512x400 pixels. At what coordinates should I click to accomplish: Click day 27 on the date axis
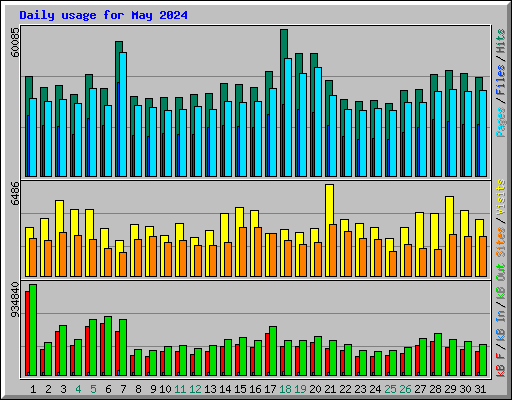point(420,389)
